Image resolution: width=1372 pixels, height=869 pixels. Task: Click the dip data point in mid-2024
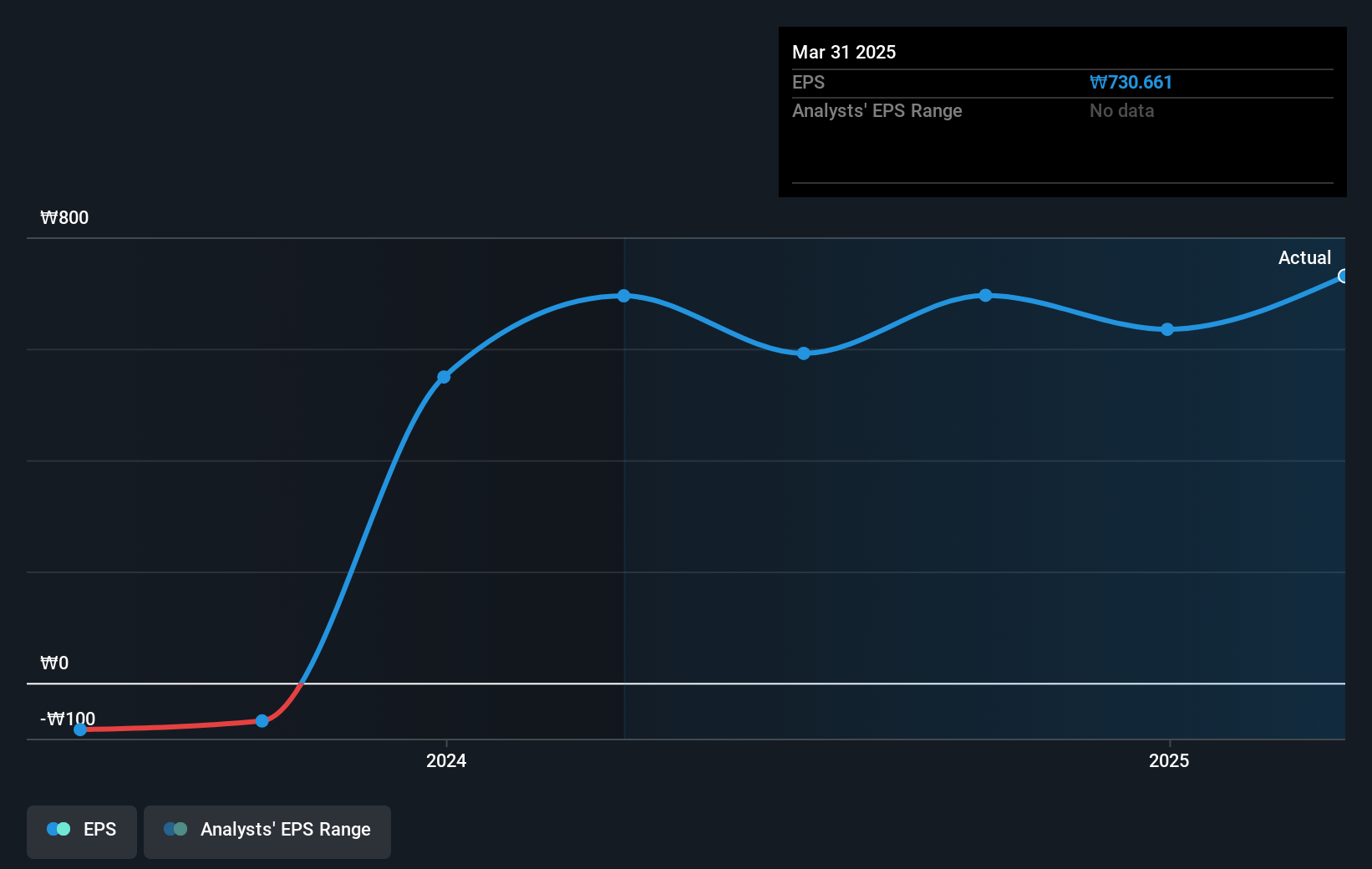pos(804,353)
